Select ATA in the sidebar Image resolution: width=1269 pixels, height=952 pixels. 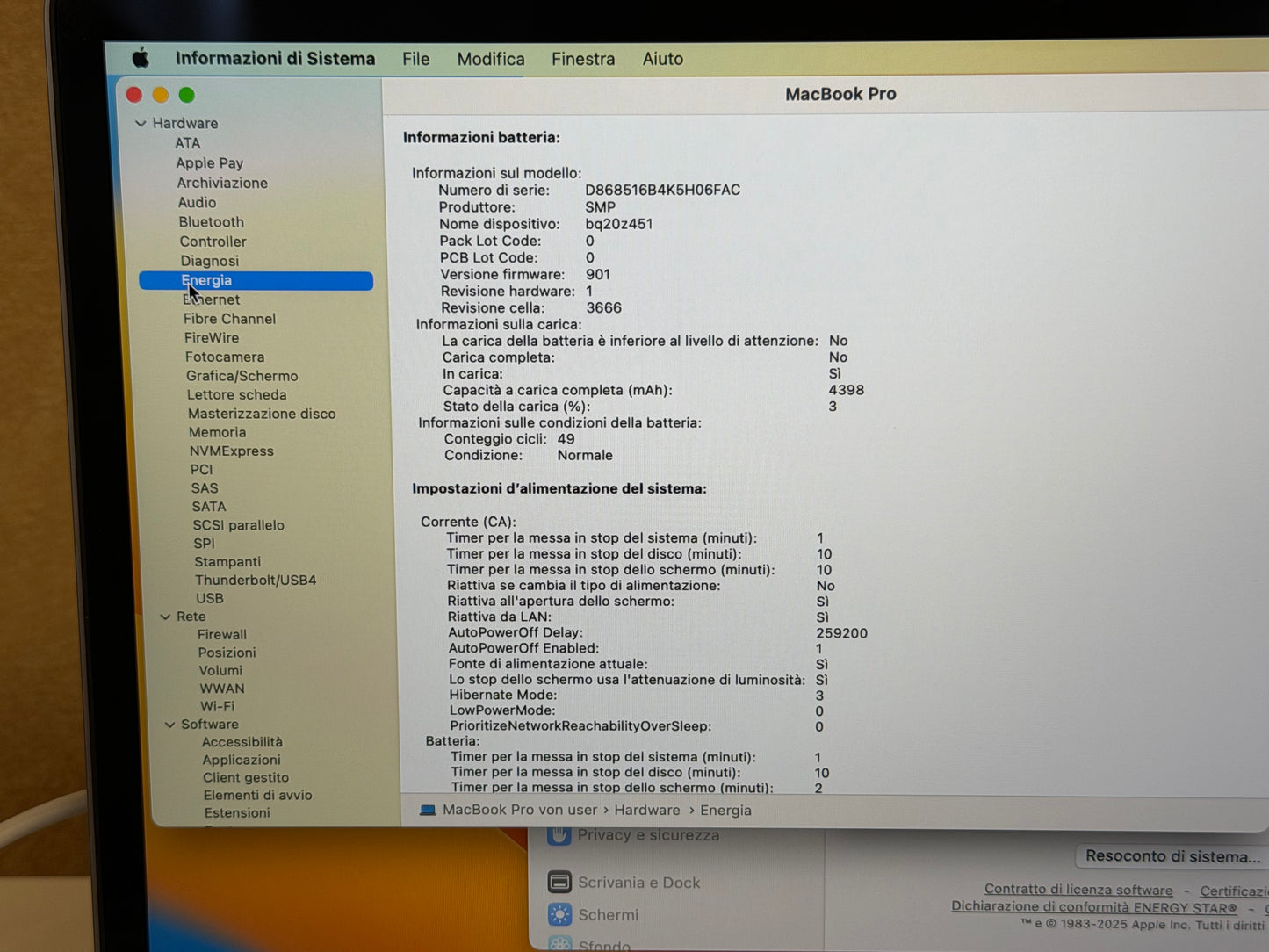pos(188,143)
